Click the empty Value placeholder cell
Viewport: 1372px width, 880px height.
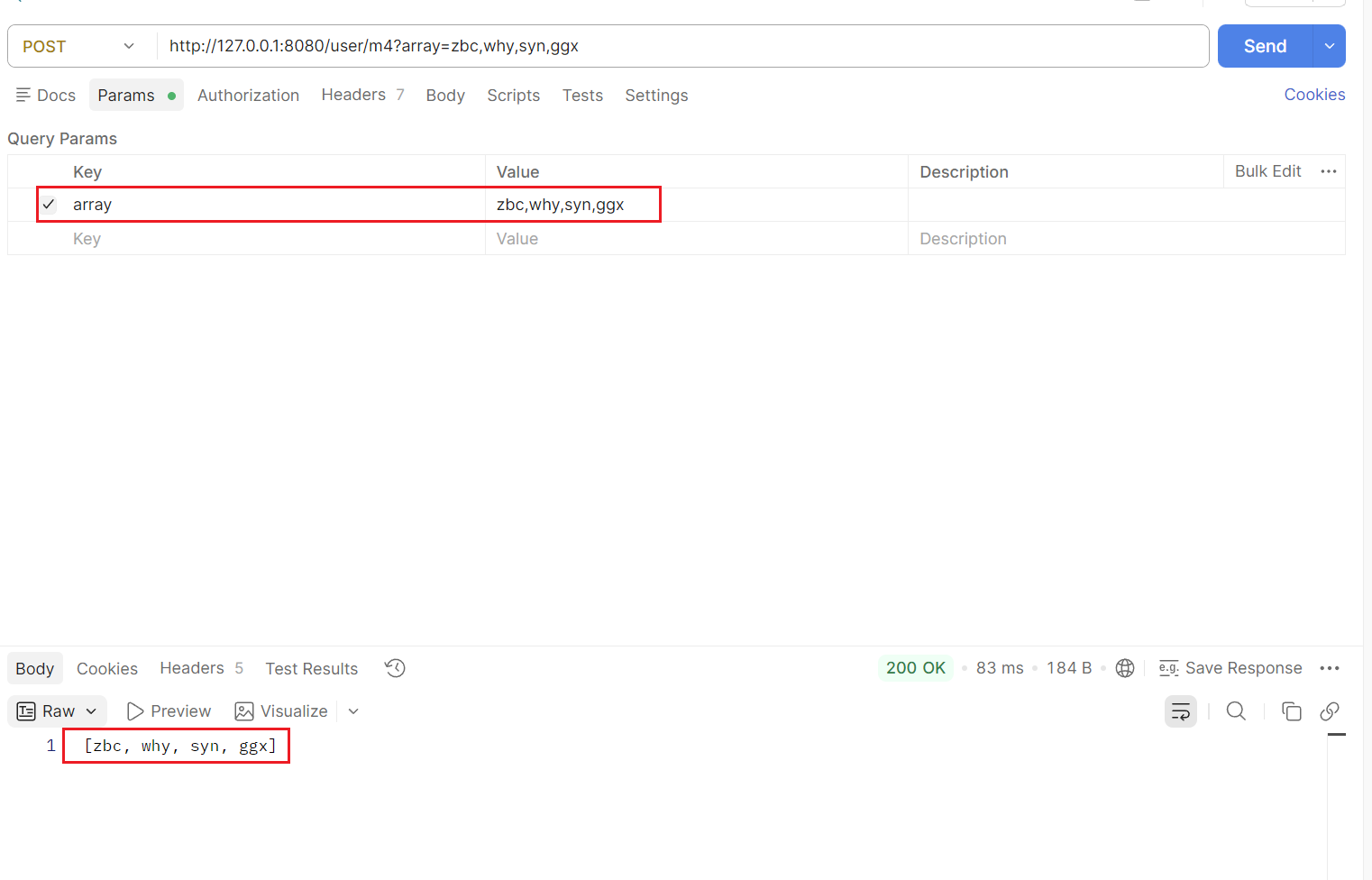(x=696, y=239)
